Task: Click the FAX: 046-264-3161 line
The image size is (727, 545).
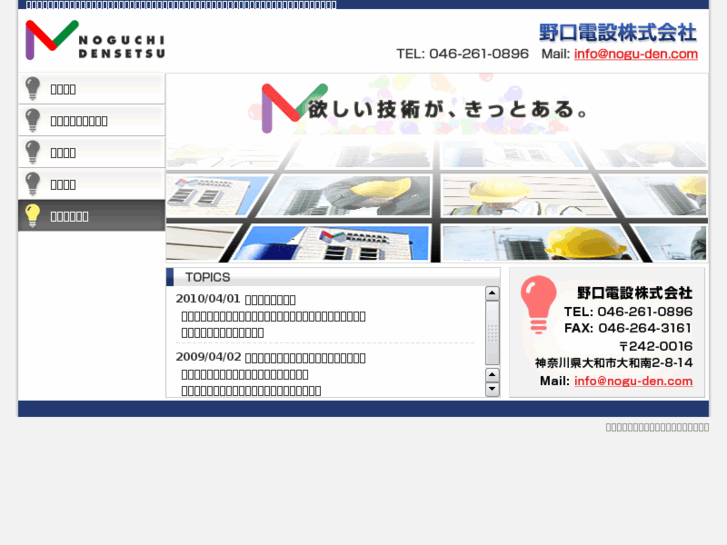Action: [628, 328]
